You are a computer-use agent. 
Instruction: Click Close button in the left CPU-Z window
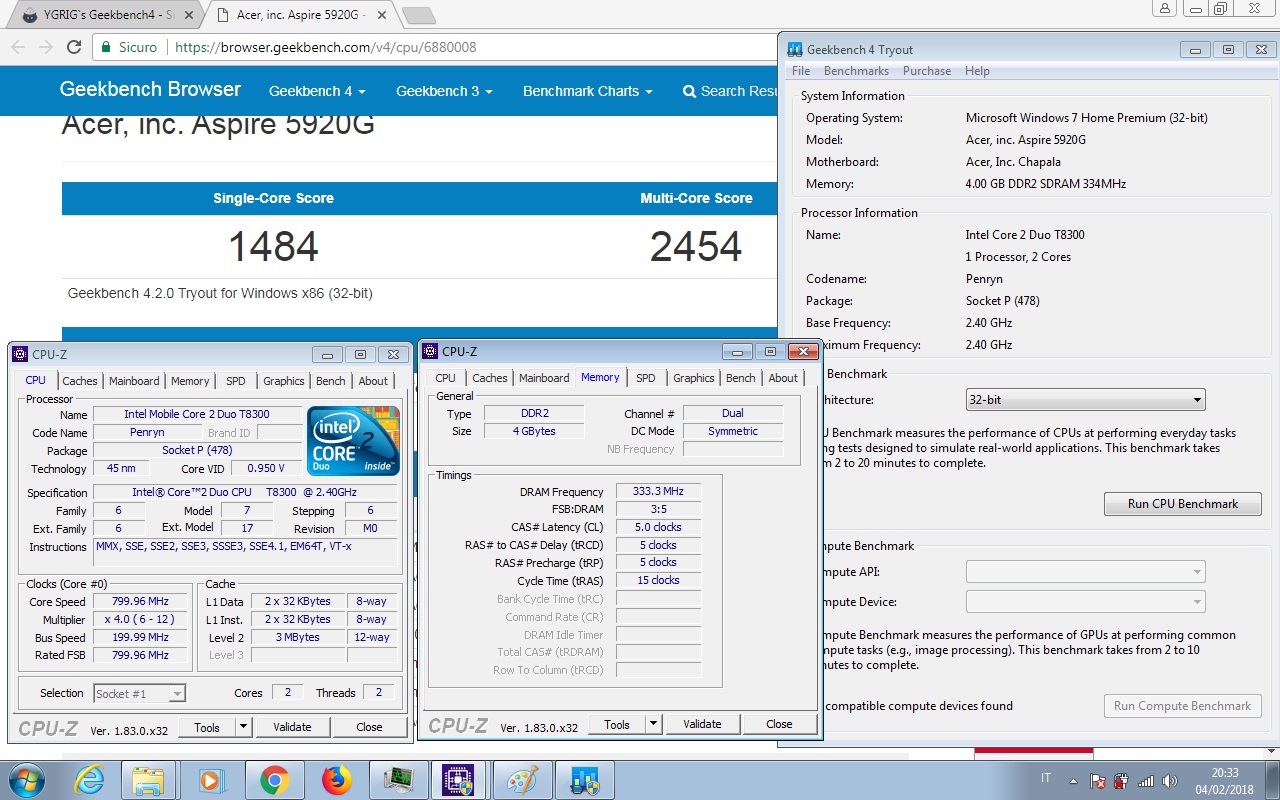pos(369,727)
